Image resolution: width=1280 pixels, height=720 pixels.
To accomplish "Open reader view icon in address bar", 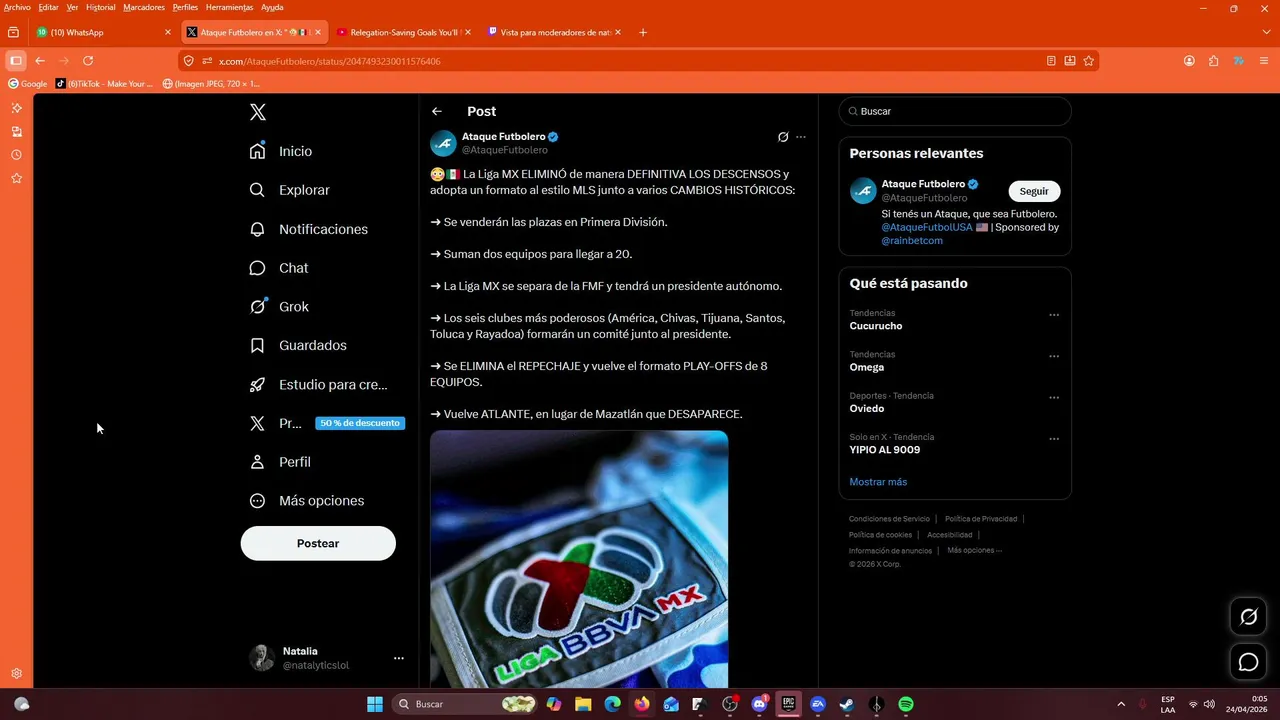I will pyautogui.click(x=1051, y=61).
